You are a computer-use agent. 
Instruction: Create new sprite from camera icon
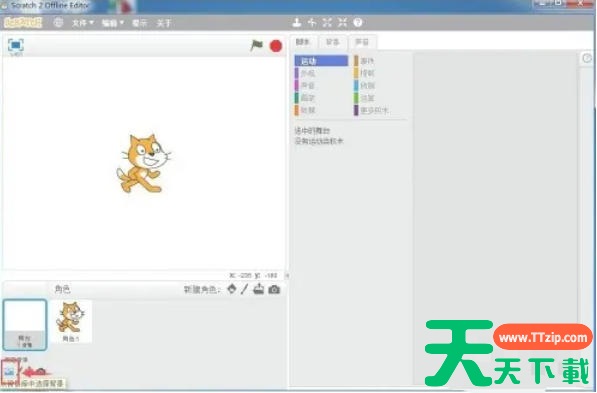point(274,289)
